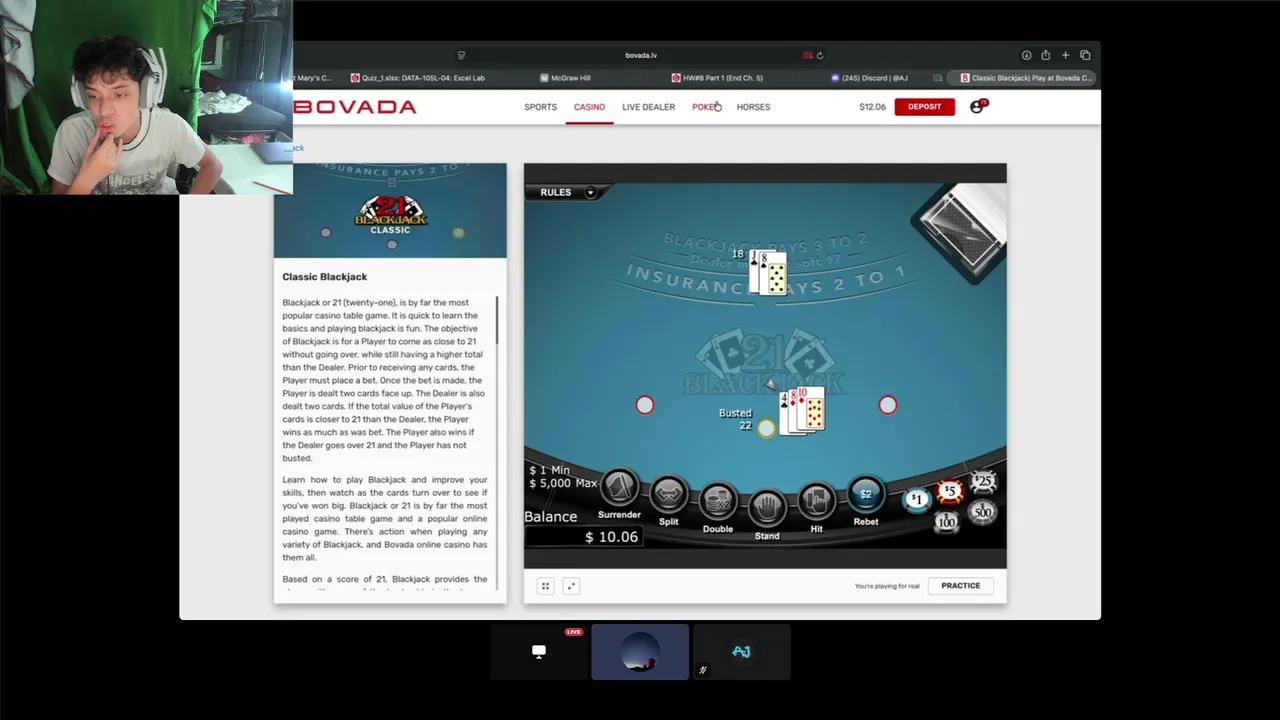Viewport: 1280px width, 720px height.
Task: Open a new browser tab
Action: pyautogui.click(x=1065, y=55)
